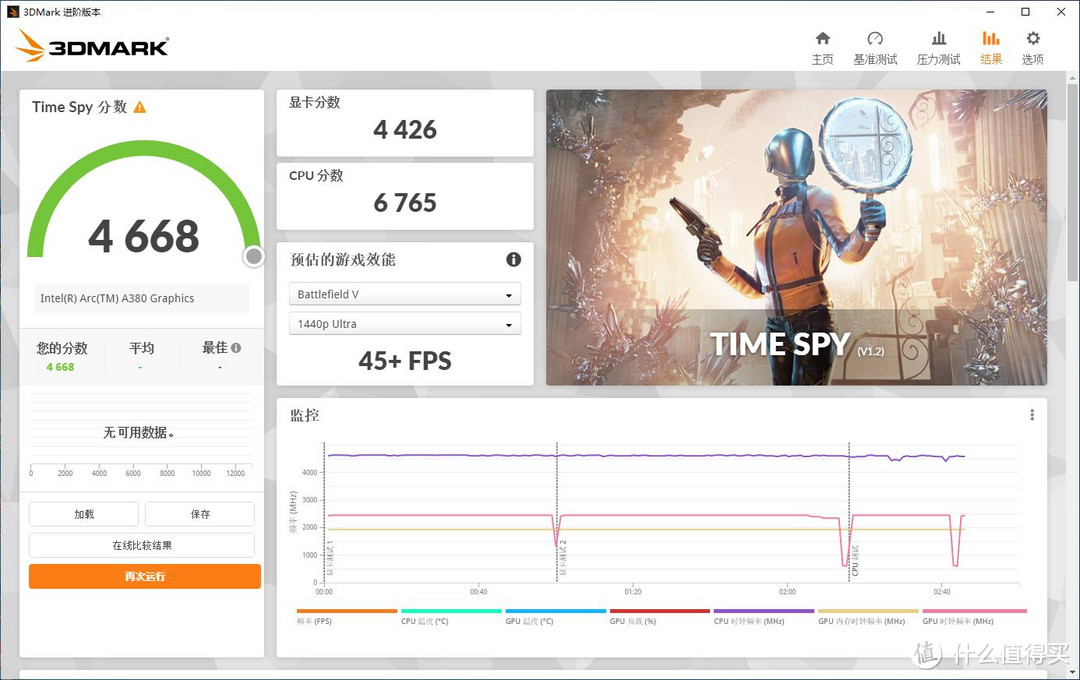This screenshot has width=1080, height=680.
Task: Open 选项 settings gear icon
Action: pyautogui.click(x=1032, y=39)
